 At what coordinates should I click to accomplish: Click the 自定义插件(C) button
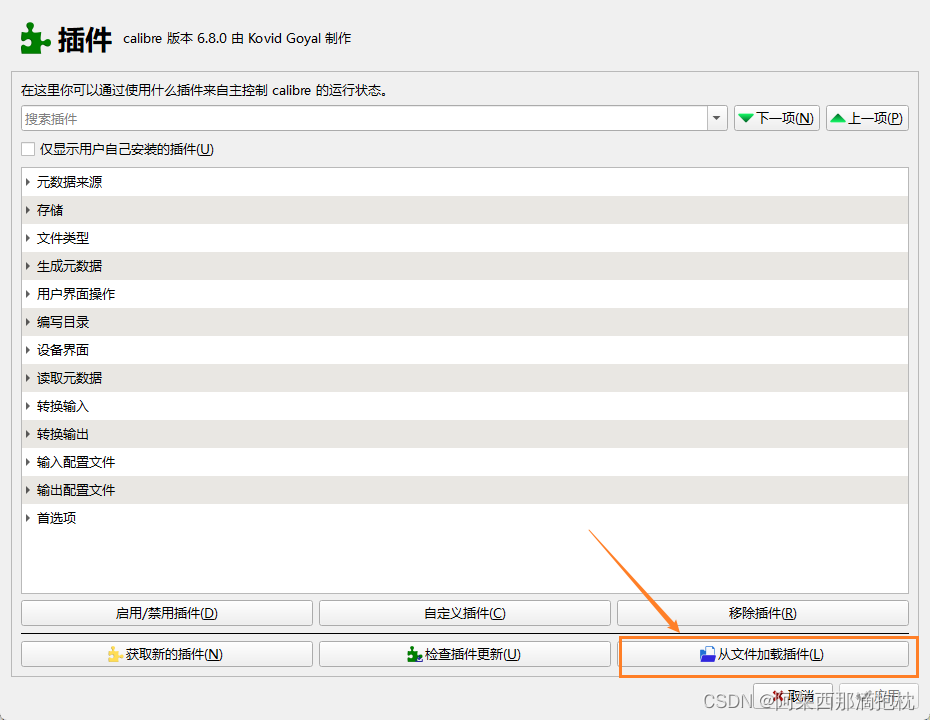pos(465,613)
